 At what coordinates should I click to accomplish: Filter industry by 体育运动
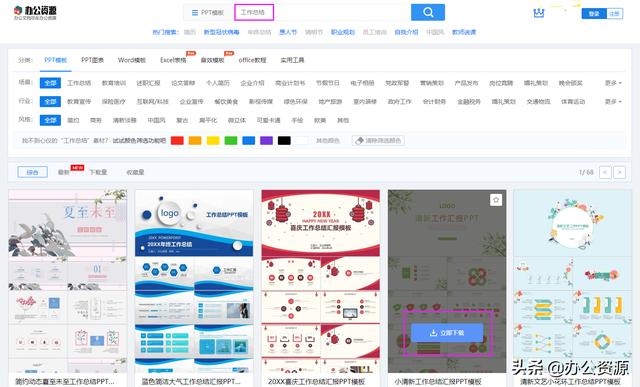point(573,101)
